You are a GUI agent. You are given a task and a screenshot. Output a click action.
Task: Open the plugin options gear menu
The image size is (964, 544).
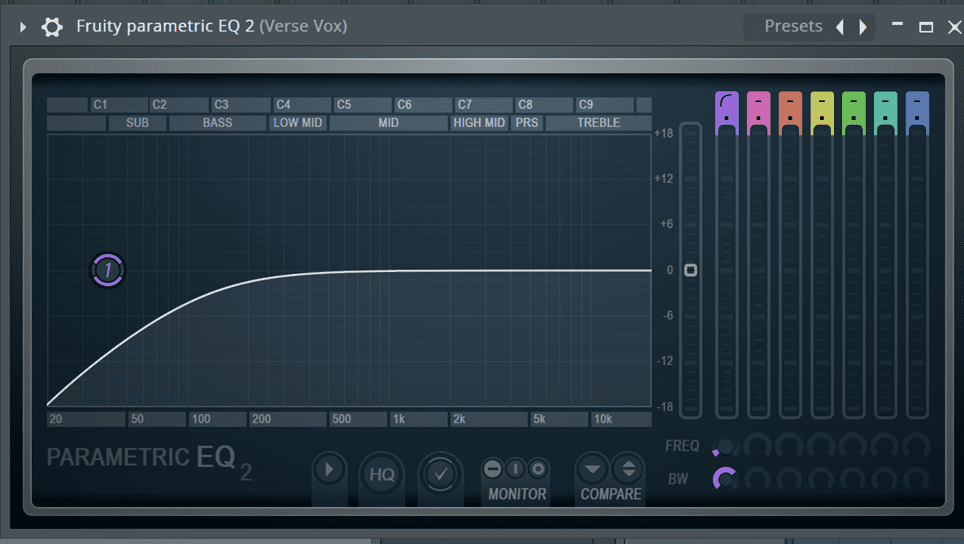[52, 26]
